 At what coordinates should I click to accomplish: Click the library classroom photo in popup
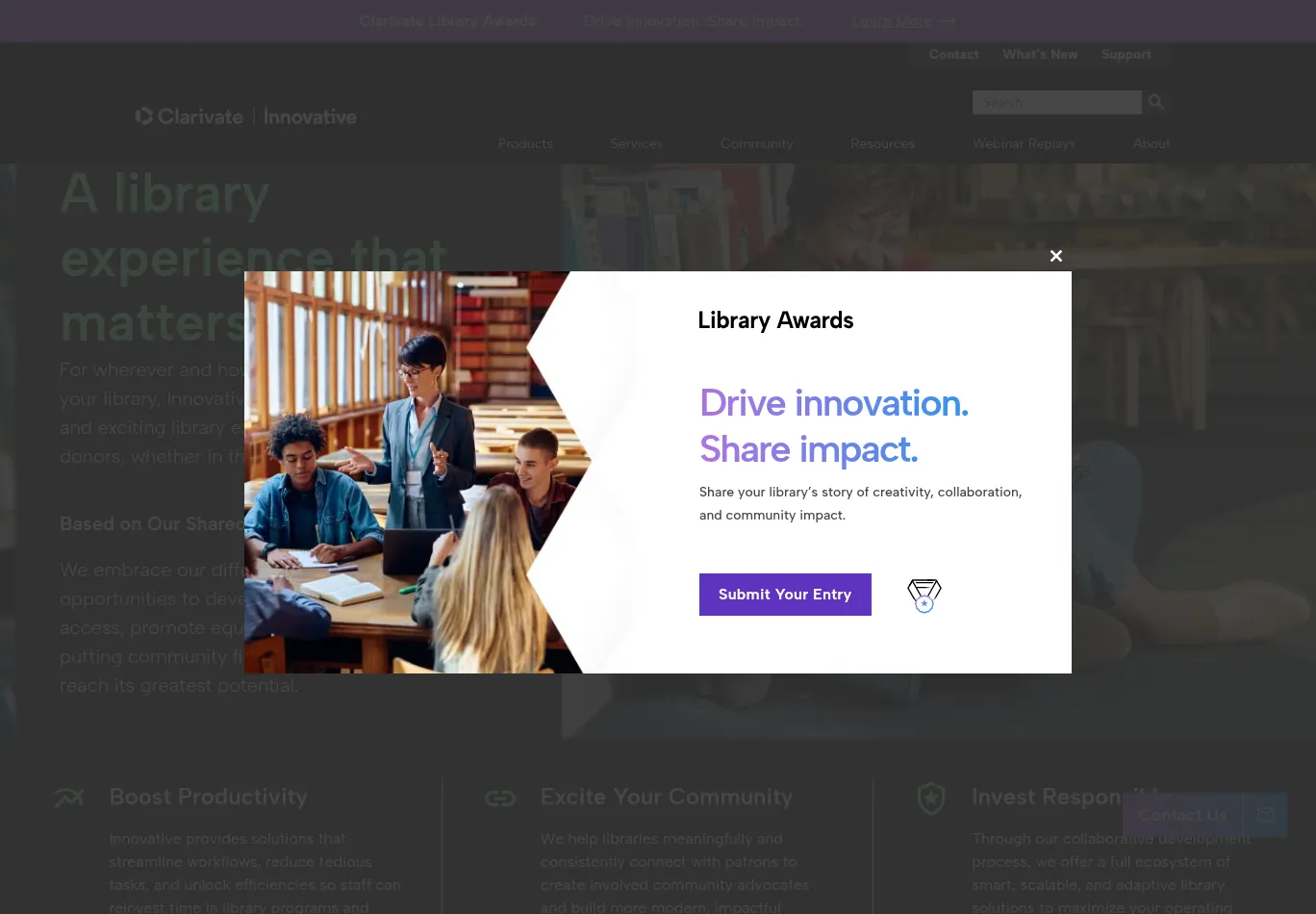click(414, 472)
